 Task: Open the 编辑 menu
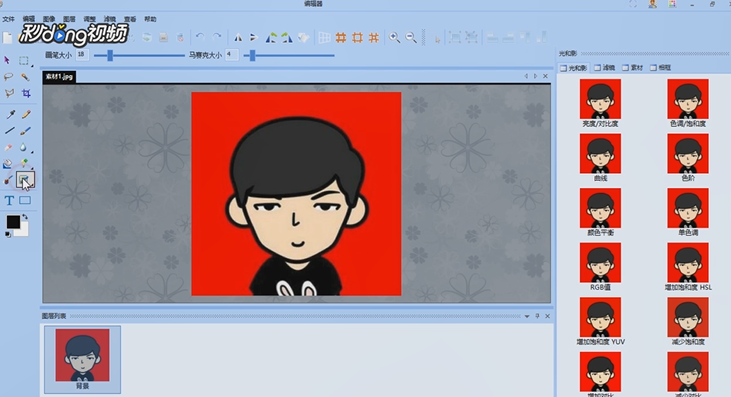pyautogui.click(x=29, y=19)
